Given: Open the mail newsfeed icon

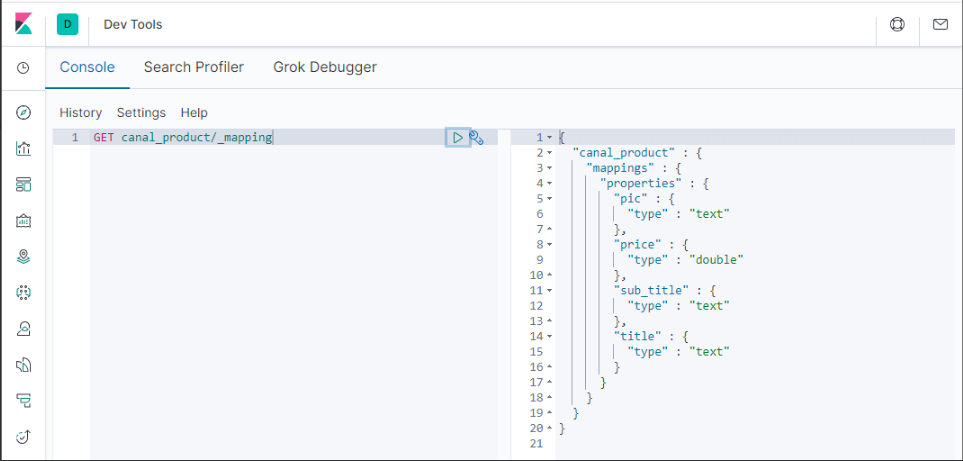Looking at the screenshot, I should [x=940, y=25].
